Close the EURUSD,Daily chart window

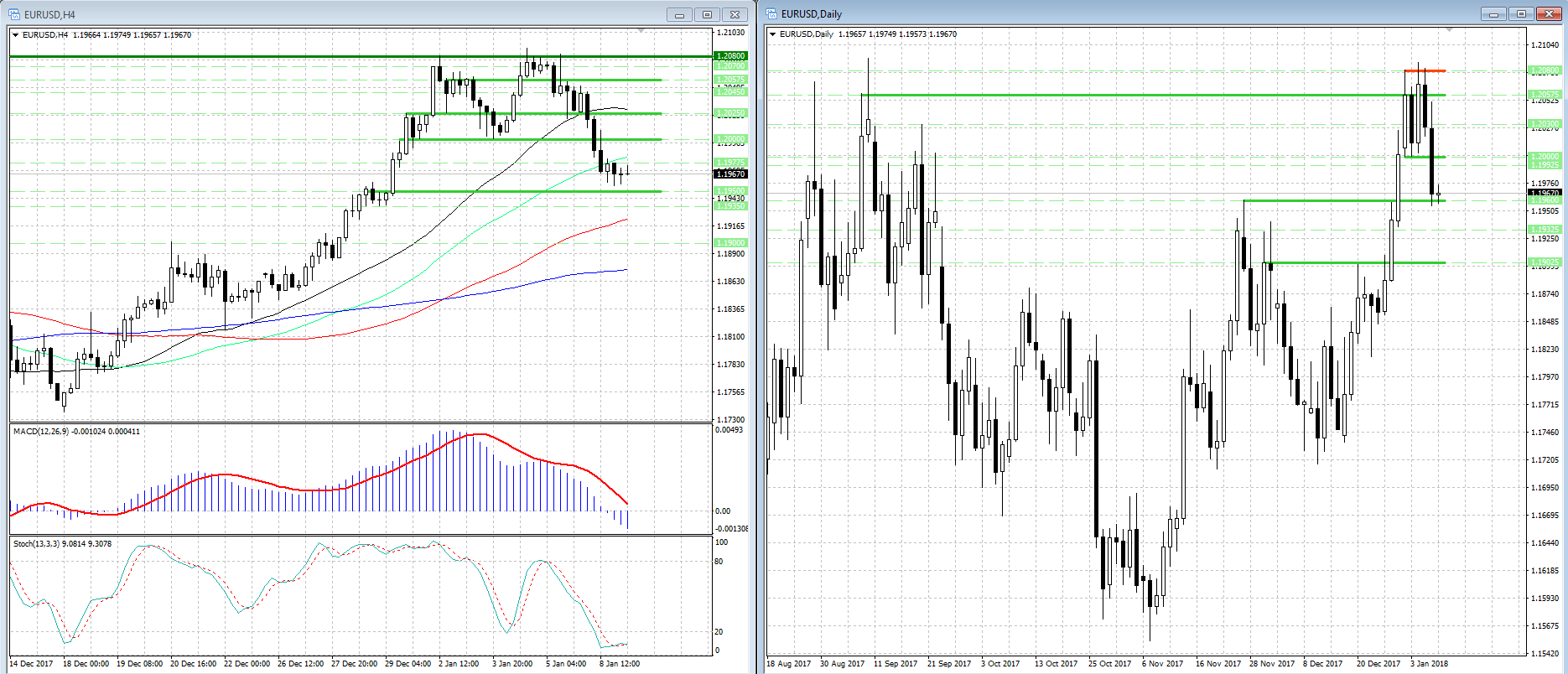point(1547,14)
